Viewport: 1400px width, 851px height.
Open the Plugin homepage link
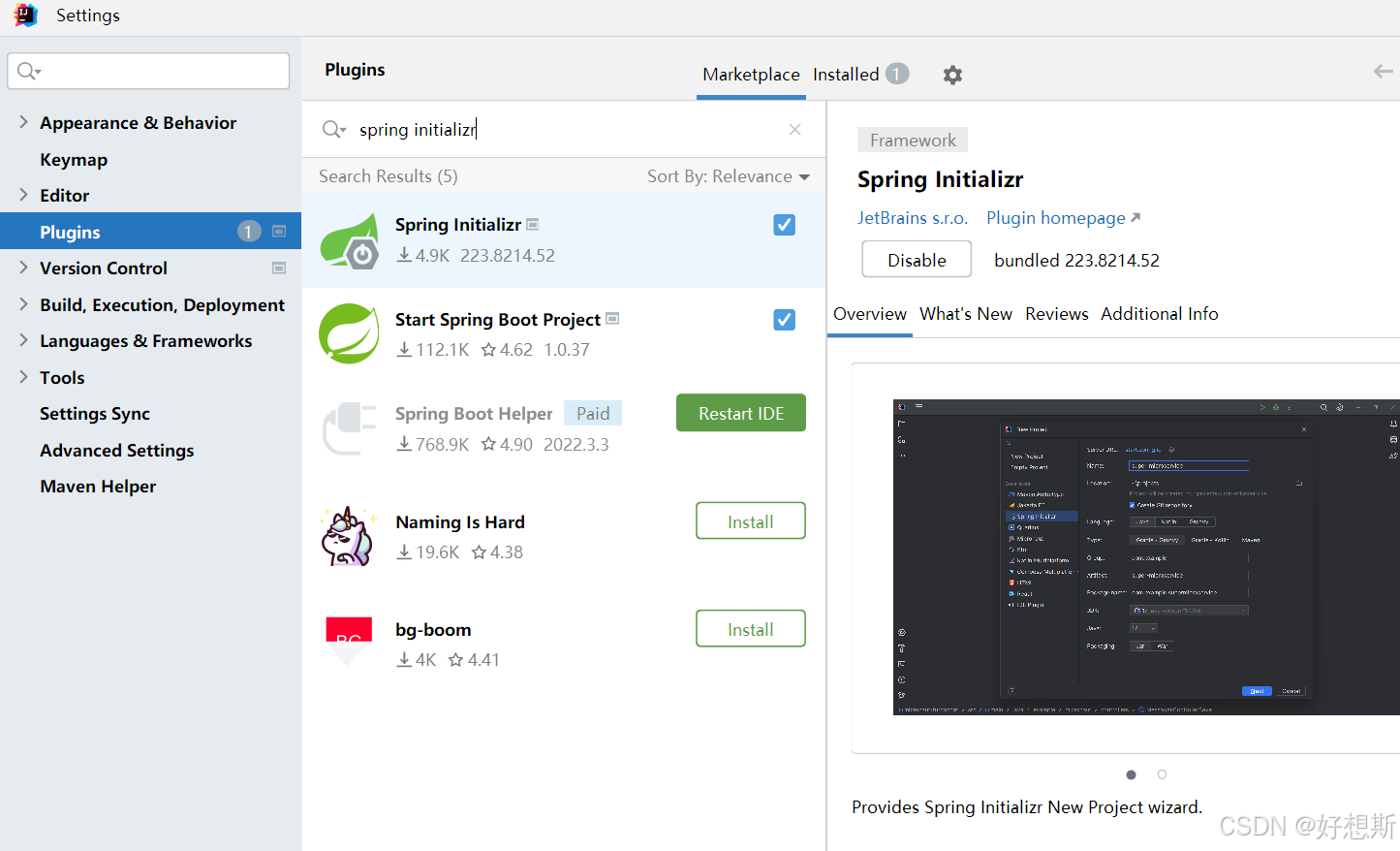tap(1063, 218)
